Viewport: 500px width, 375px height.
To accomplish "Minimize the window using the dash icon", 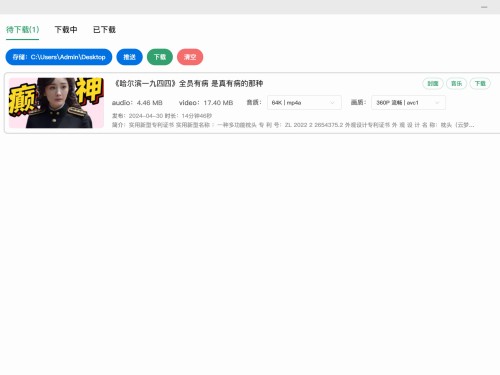I will (x=484, y=7).
